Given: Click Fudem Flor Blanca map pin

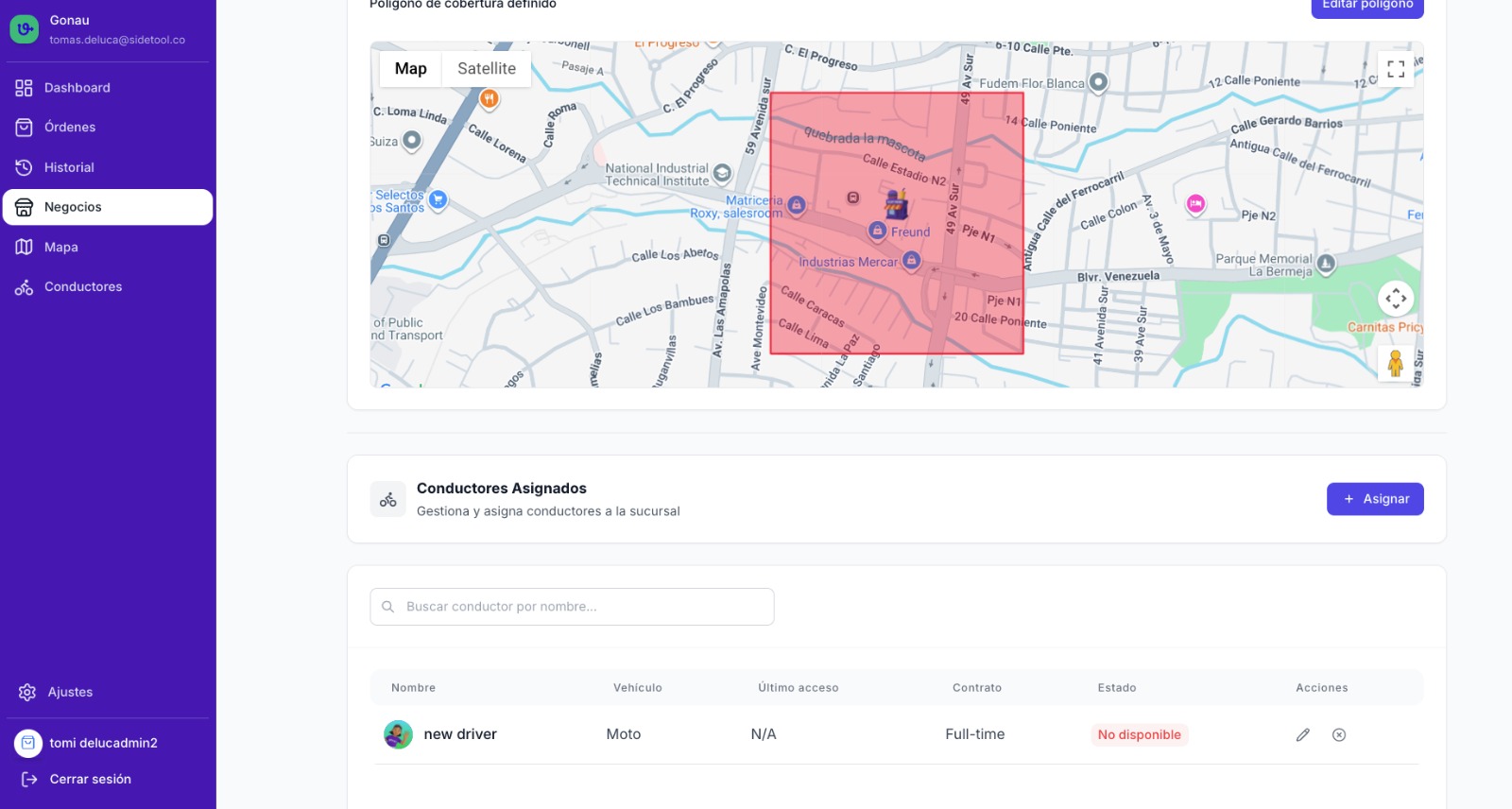Looking at the screenshot, I should click(x=1098, y=82).
